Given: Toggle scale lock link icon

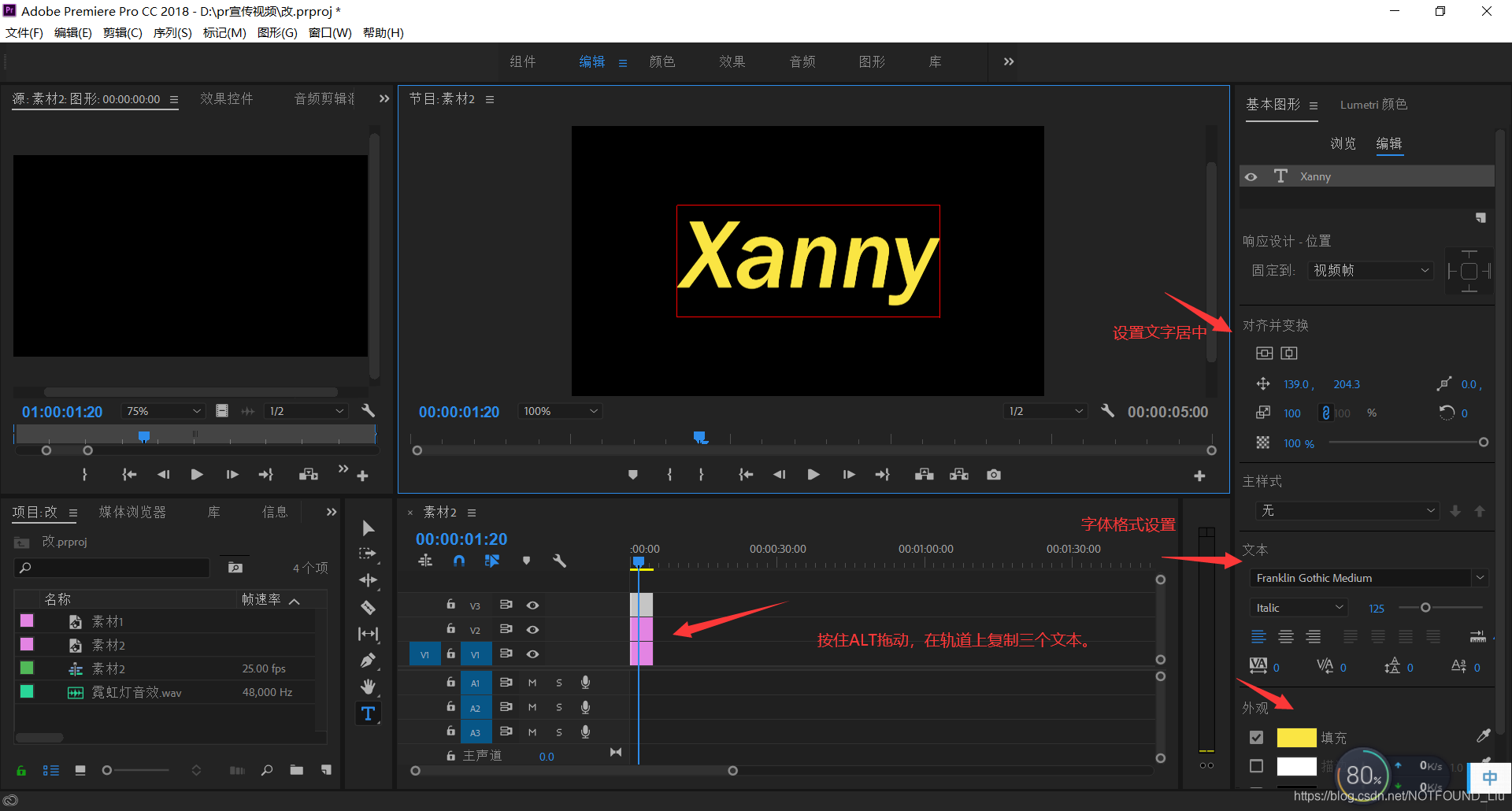Looking at the screenshot, I should click(x=1325, y=413).
